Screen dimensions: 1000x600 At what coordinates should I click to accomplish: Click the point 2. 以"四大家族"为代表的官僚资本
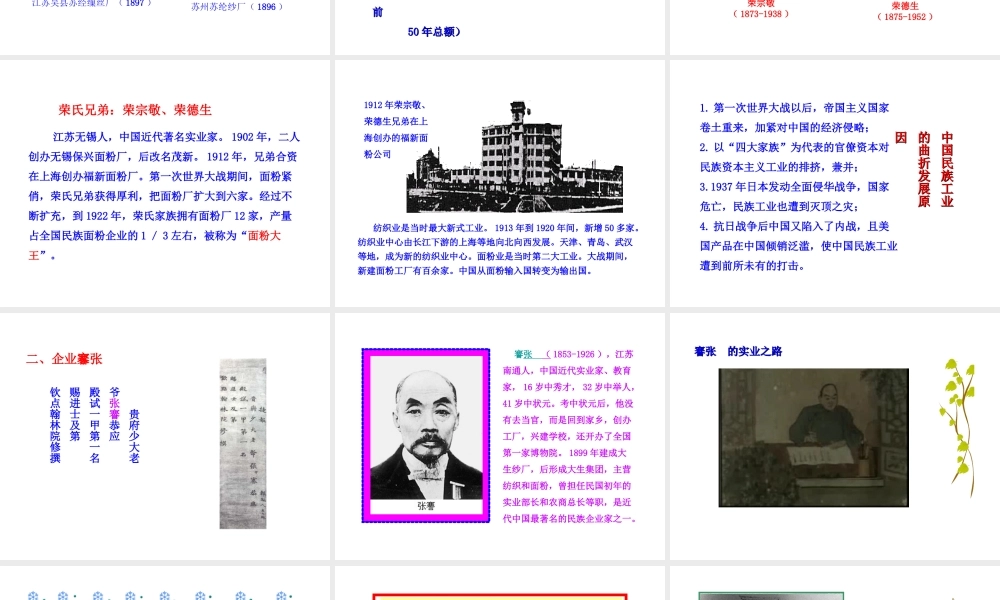point(794,157)
